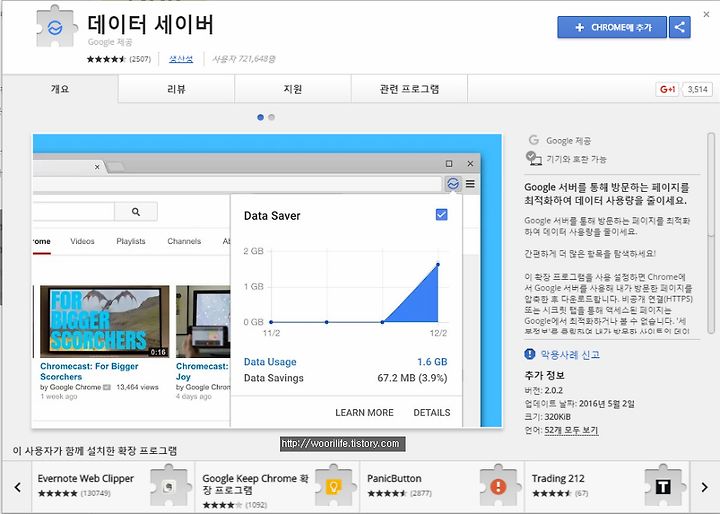Open Chromecast: For Bigger Scorchers title link
Image resolution: width=720 pixels, height=514 pixels.
point(89,371)
